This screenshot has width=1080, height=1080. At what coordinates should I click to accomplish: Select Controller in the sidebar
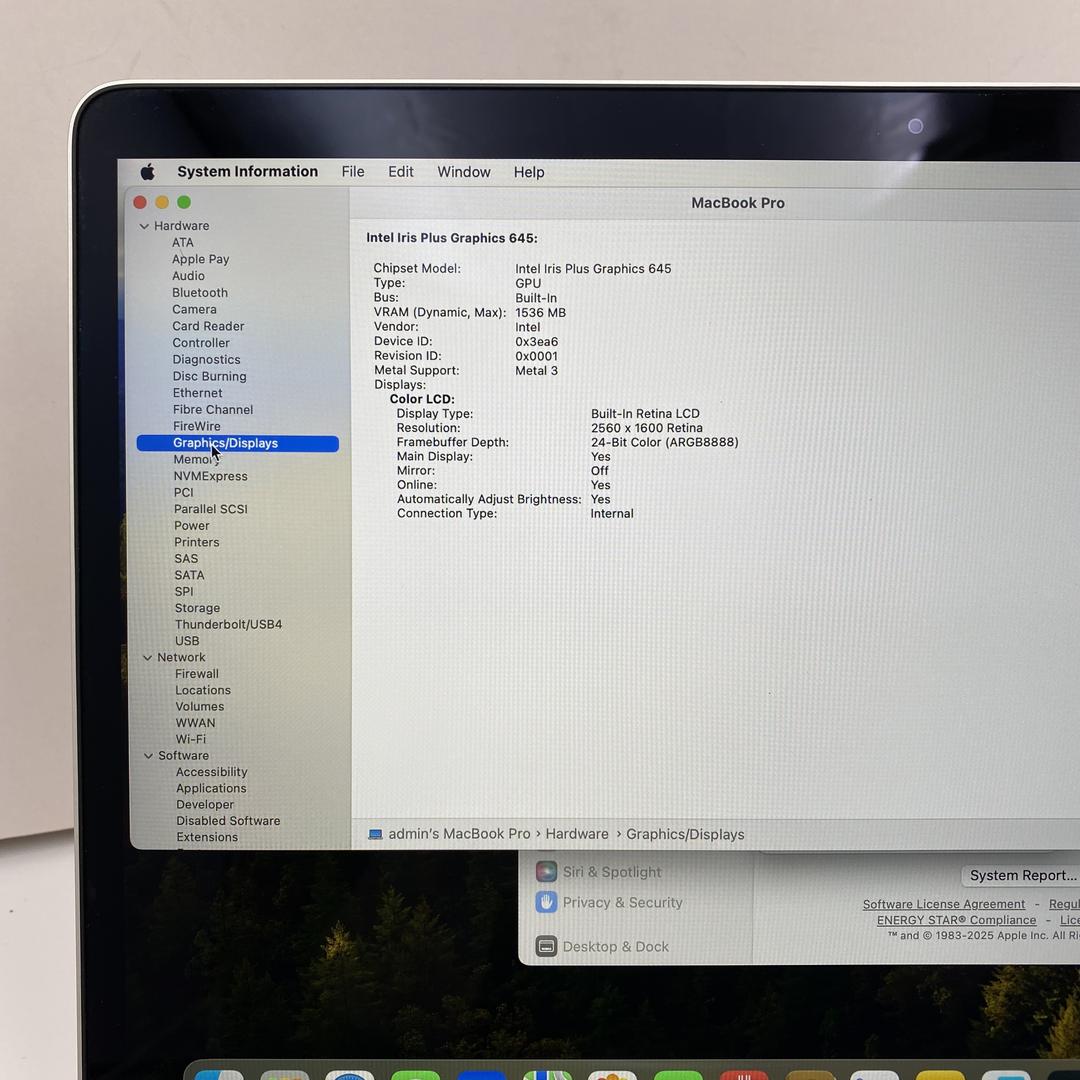pos(201,343)
